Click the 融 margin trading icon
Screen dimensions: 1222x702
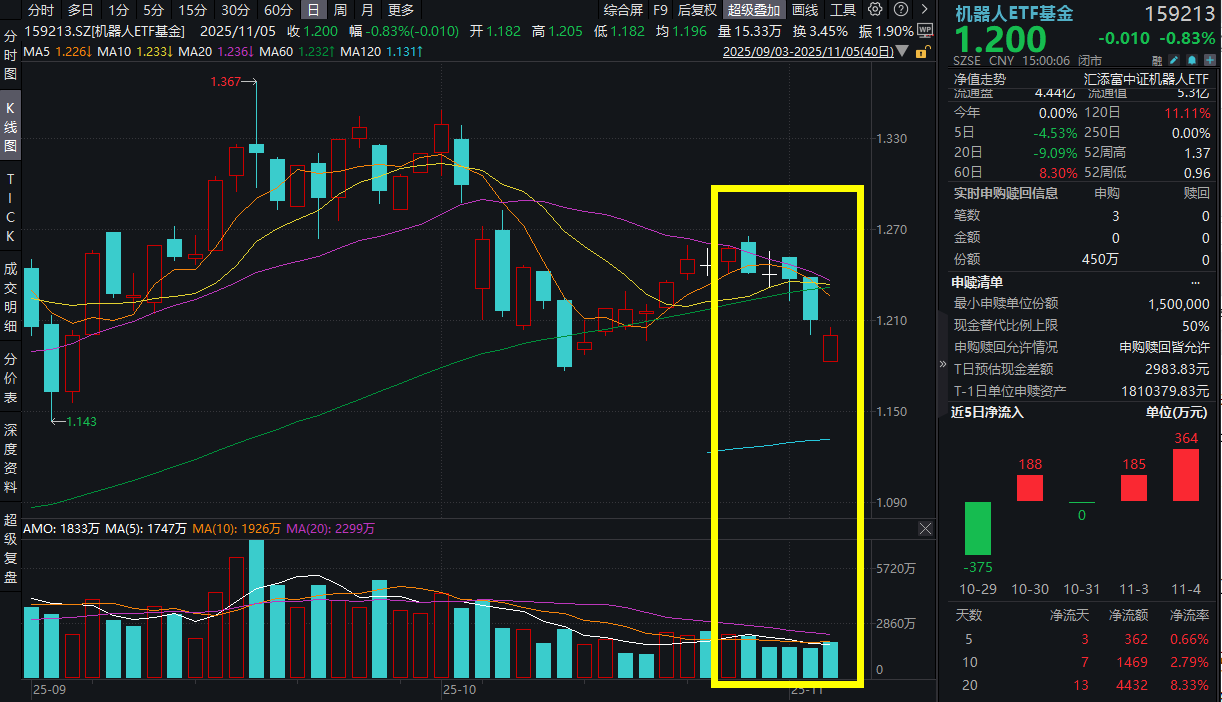pyautogui.click(x=1157, y=60)
